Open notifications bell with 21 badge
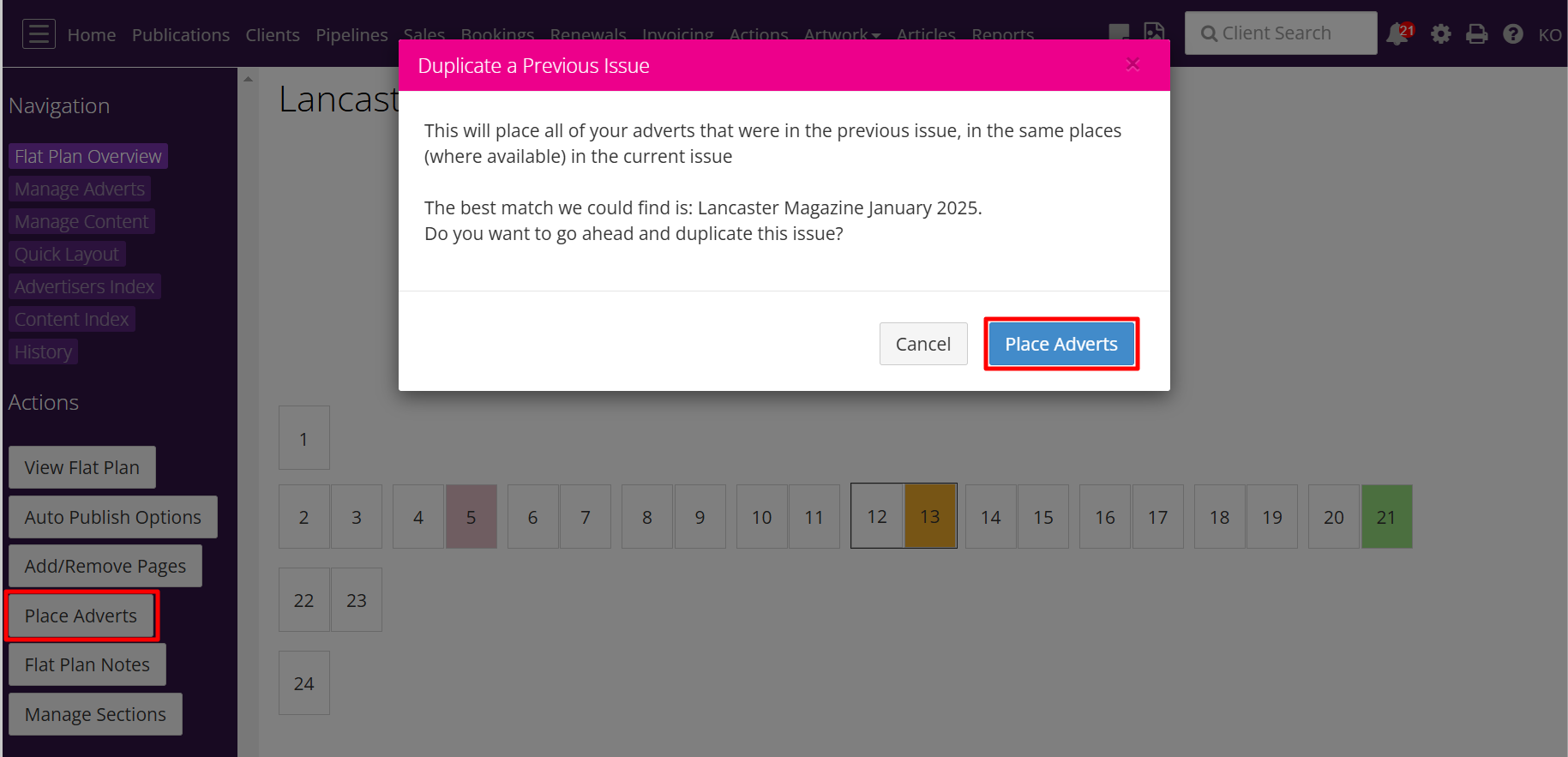1568x757 pixels. (1399, 34)
